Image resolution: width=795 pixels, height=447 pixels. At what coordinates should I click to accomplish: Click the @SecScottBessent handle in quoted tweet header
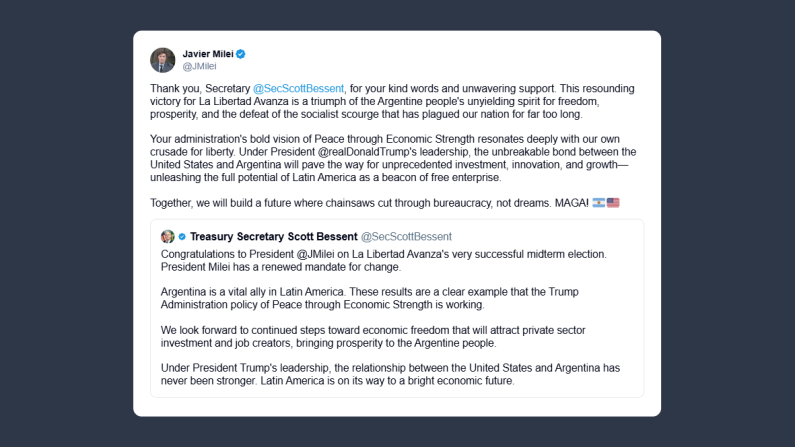405,236
